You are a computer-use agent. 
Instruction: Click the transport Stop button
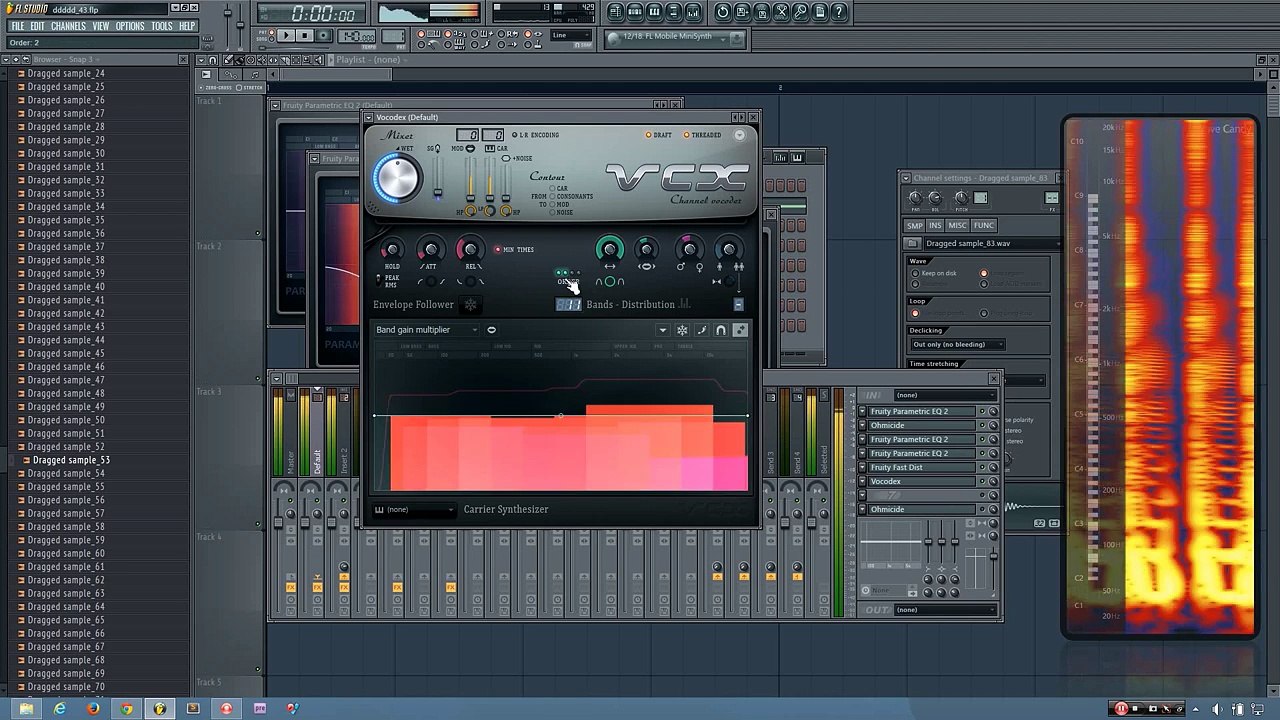(304, 36)
